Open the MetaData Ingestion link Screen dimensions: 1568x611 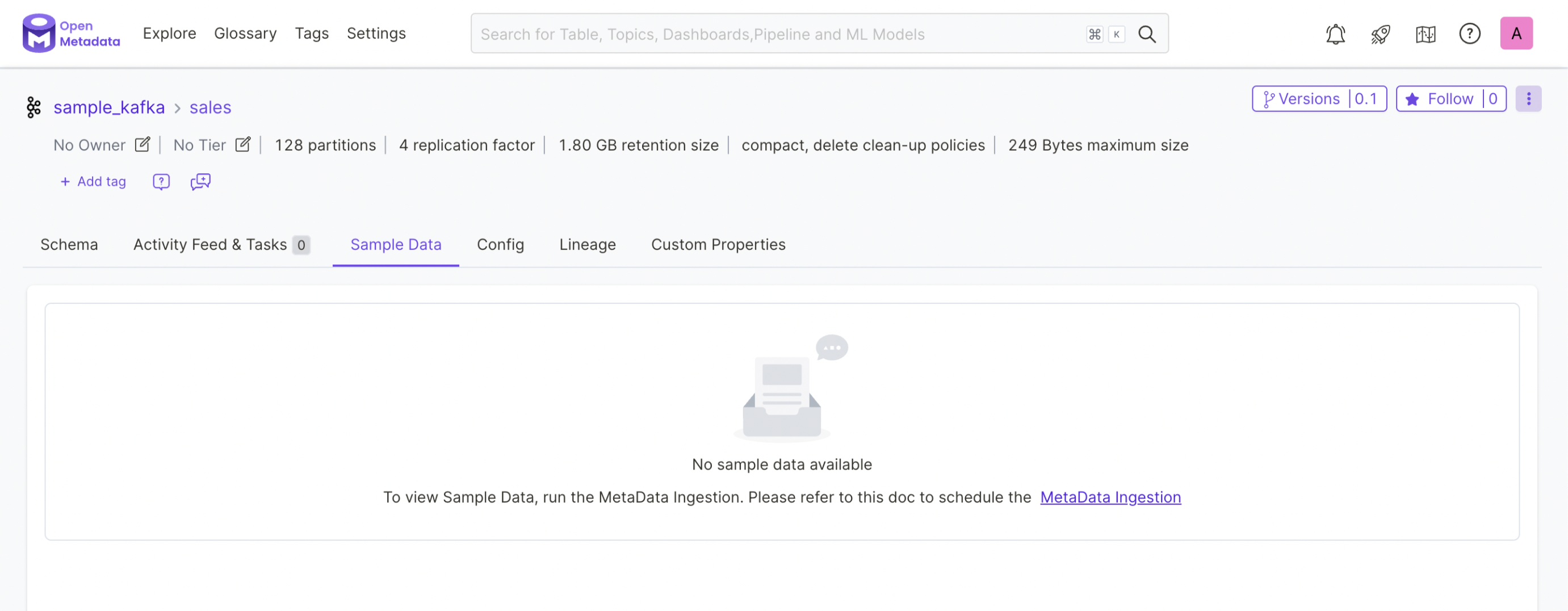[1110, 497]
